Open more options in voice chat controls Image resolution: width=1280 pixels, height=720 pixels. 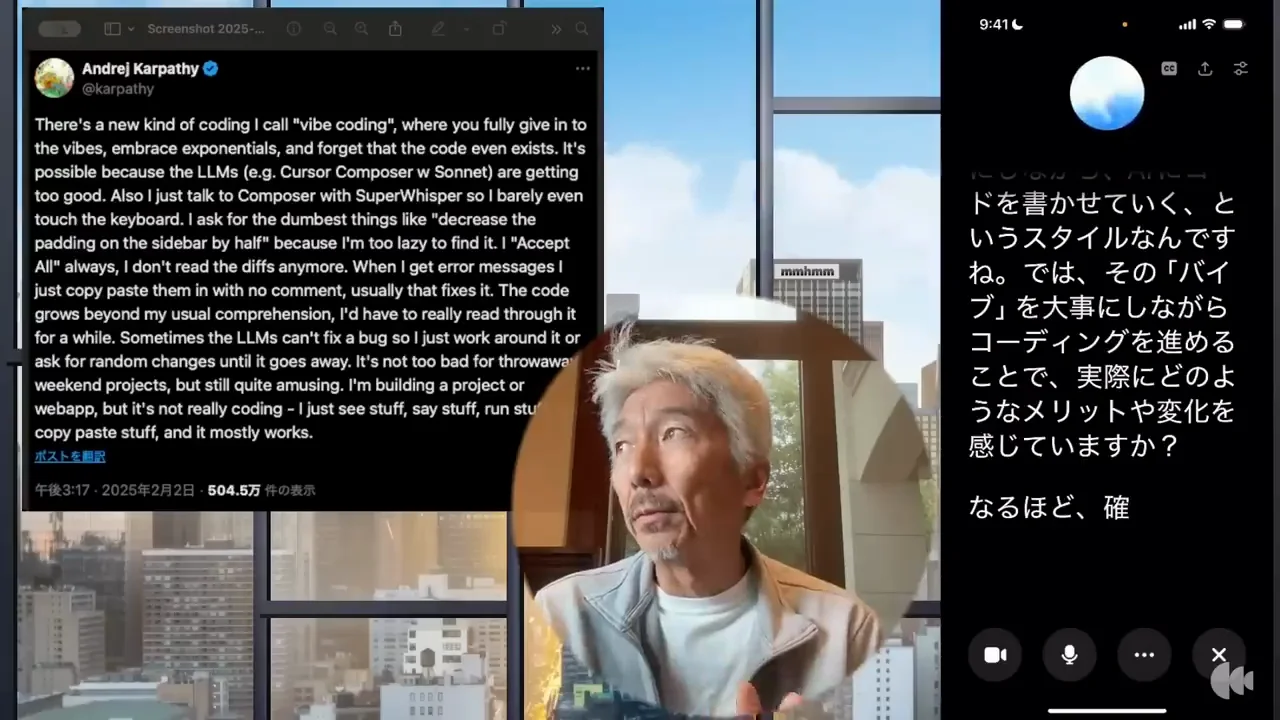click(x=1144, y=655)
